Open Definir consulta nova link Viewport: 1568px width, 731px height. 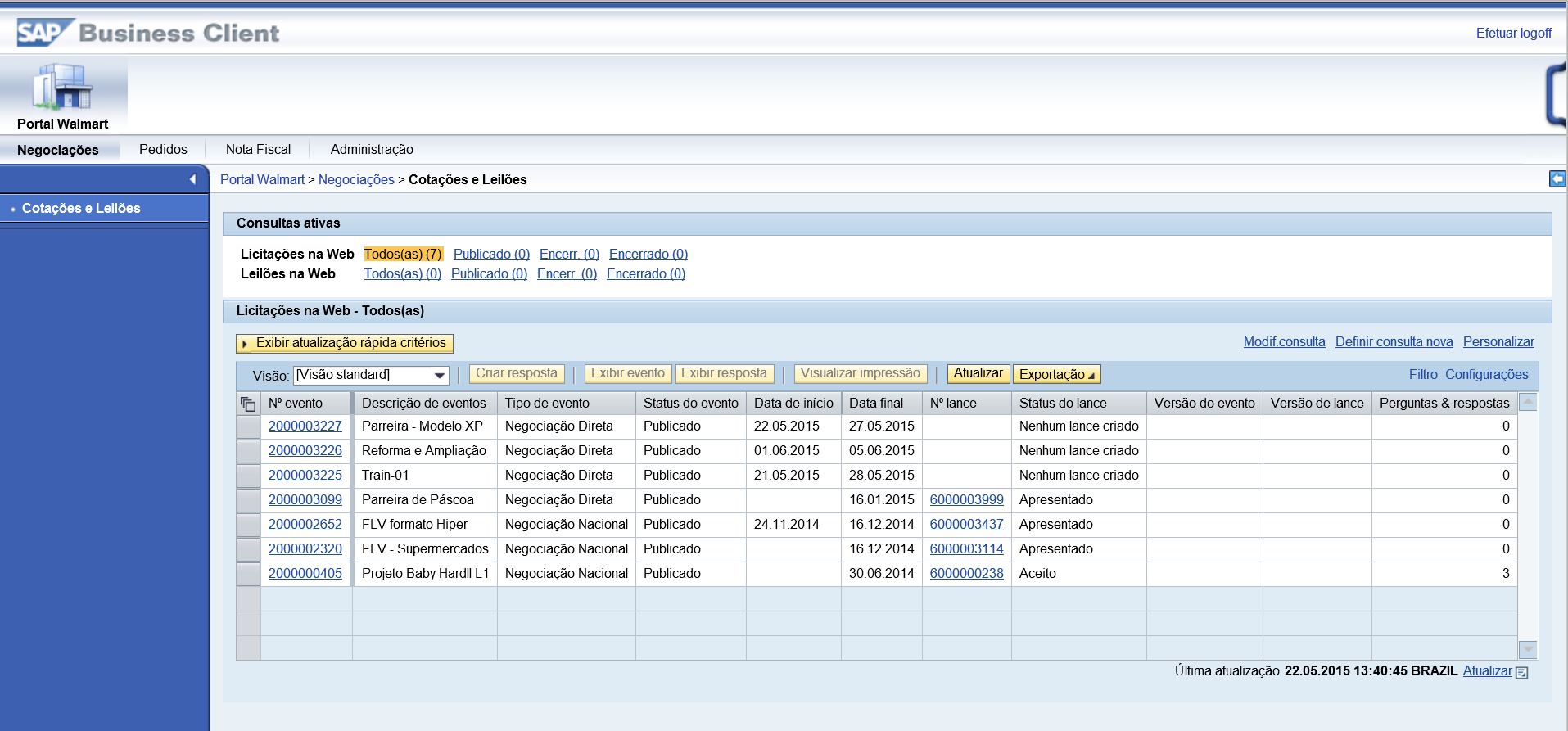click(1394, 342)
